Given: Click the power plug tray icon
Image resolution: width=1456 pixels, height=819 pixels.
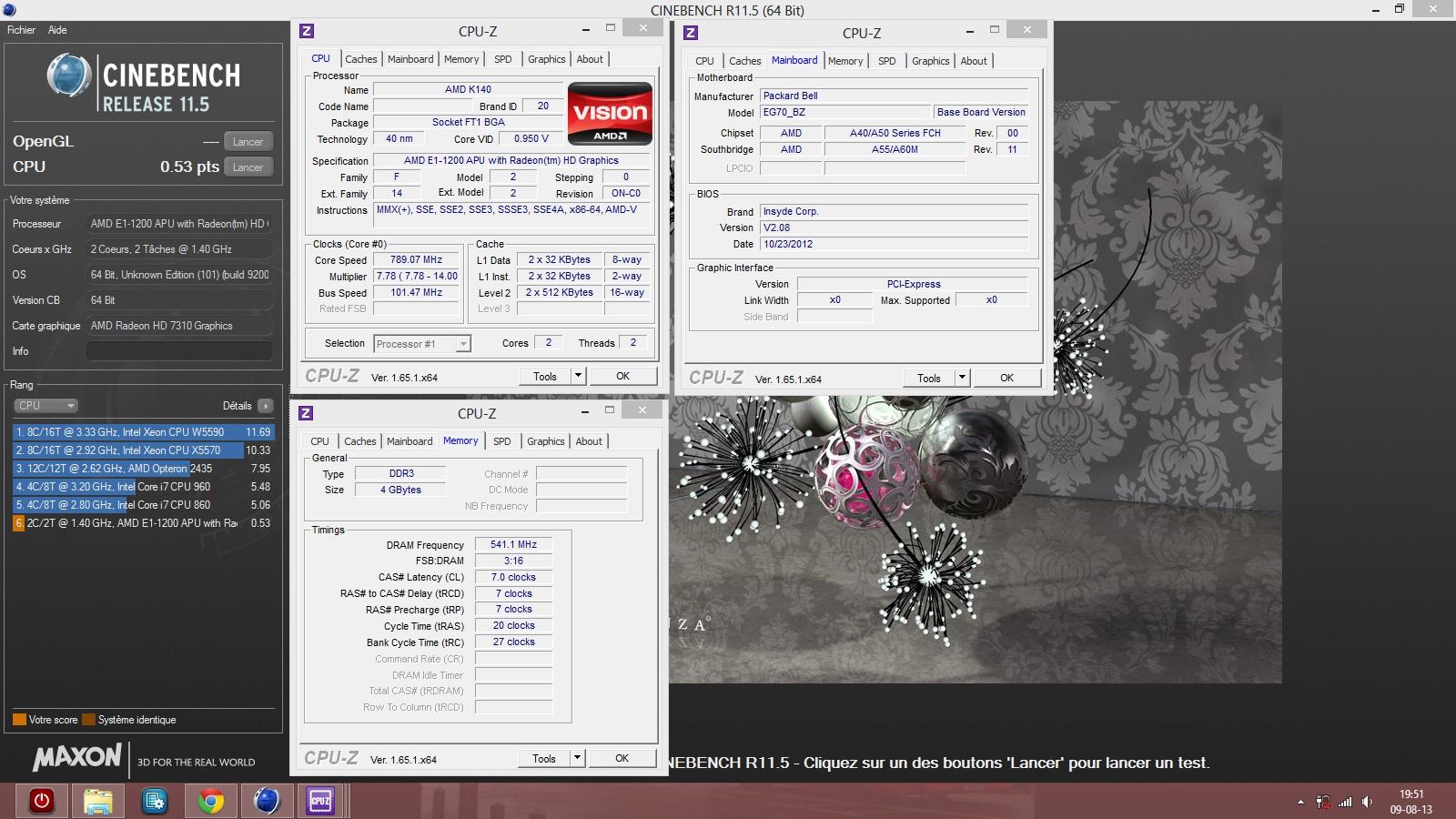Looking at the screenshot, I should pos(1323,802).
